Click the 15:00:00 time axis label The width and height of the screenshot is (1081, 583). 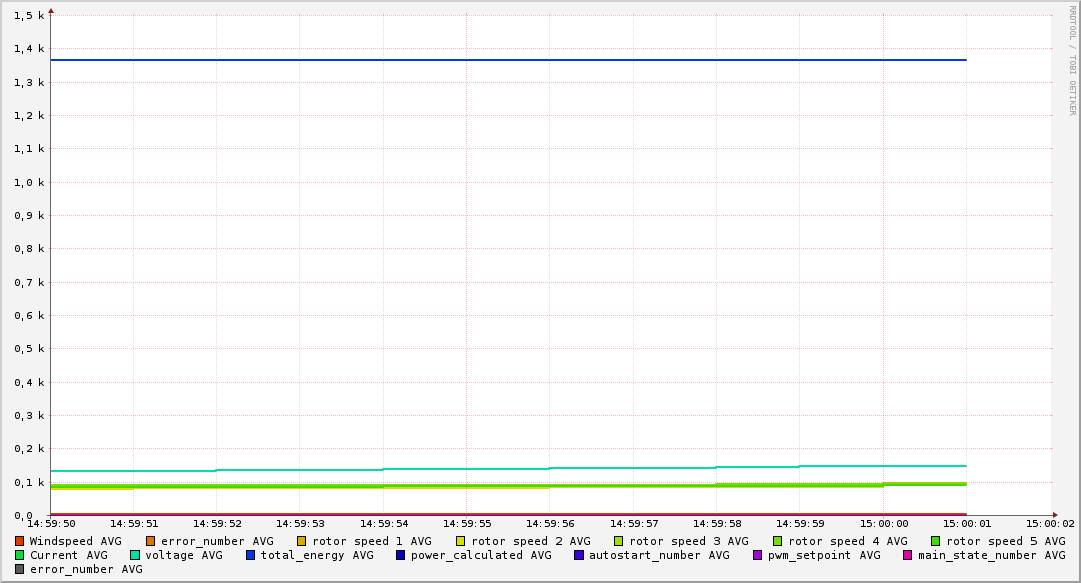884,523
